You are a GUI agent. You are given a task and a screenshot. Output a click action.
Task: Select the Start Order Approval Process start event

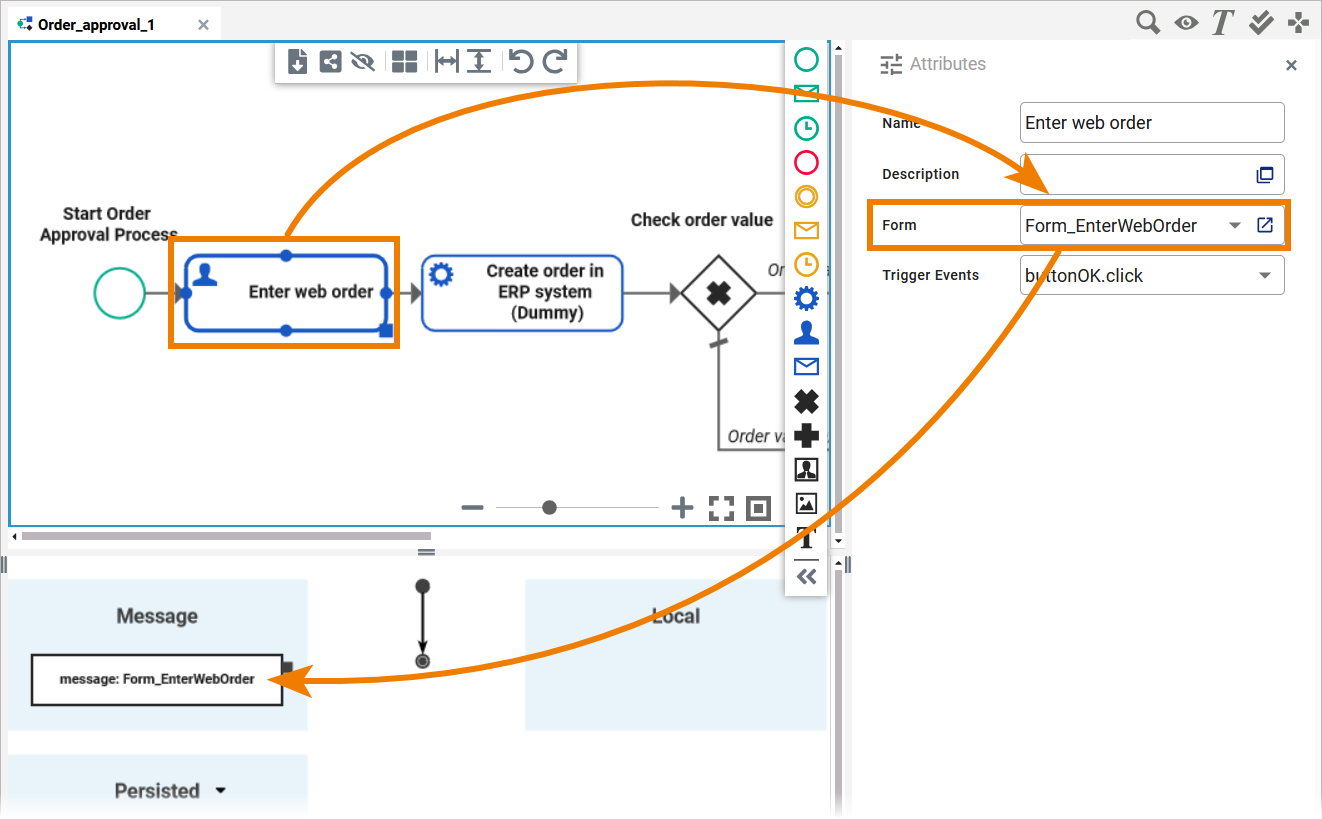pyautogui.click(x=119, y=293)
